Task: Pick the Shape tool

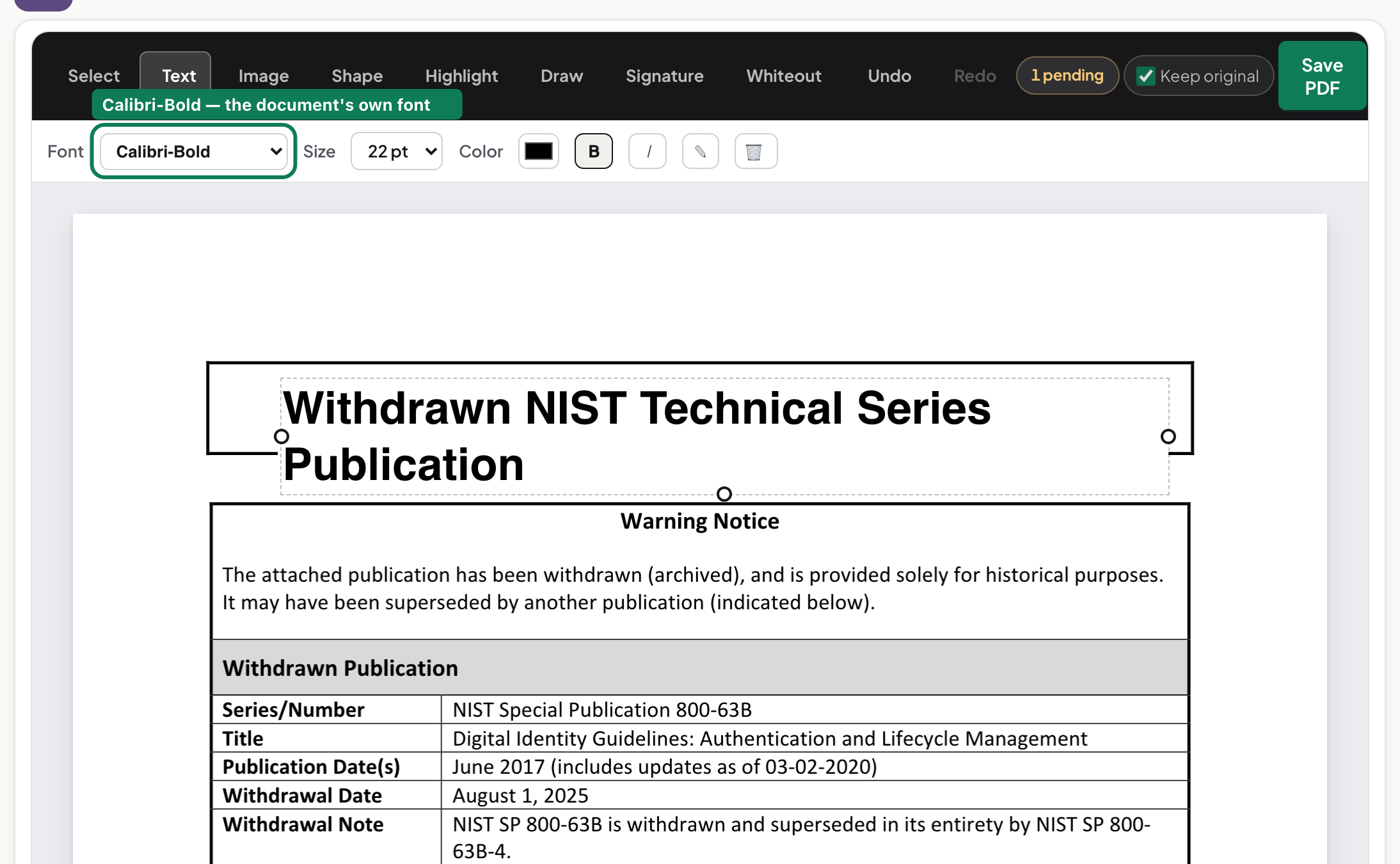Action: (357, 76)
